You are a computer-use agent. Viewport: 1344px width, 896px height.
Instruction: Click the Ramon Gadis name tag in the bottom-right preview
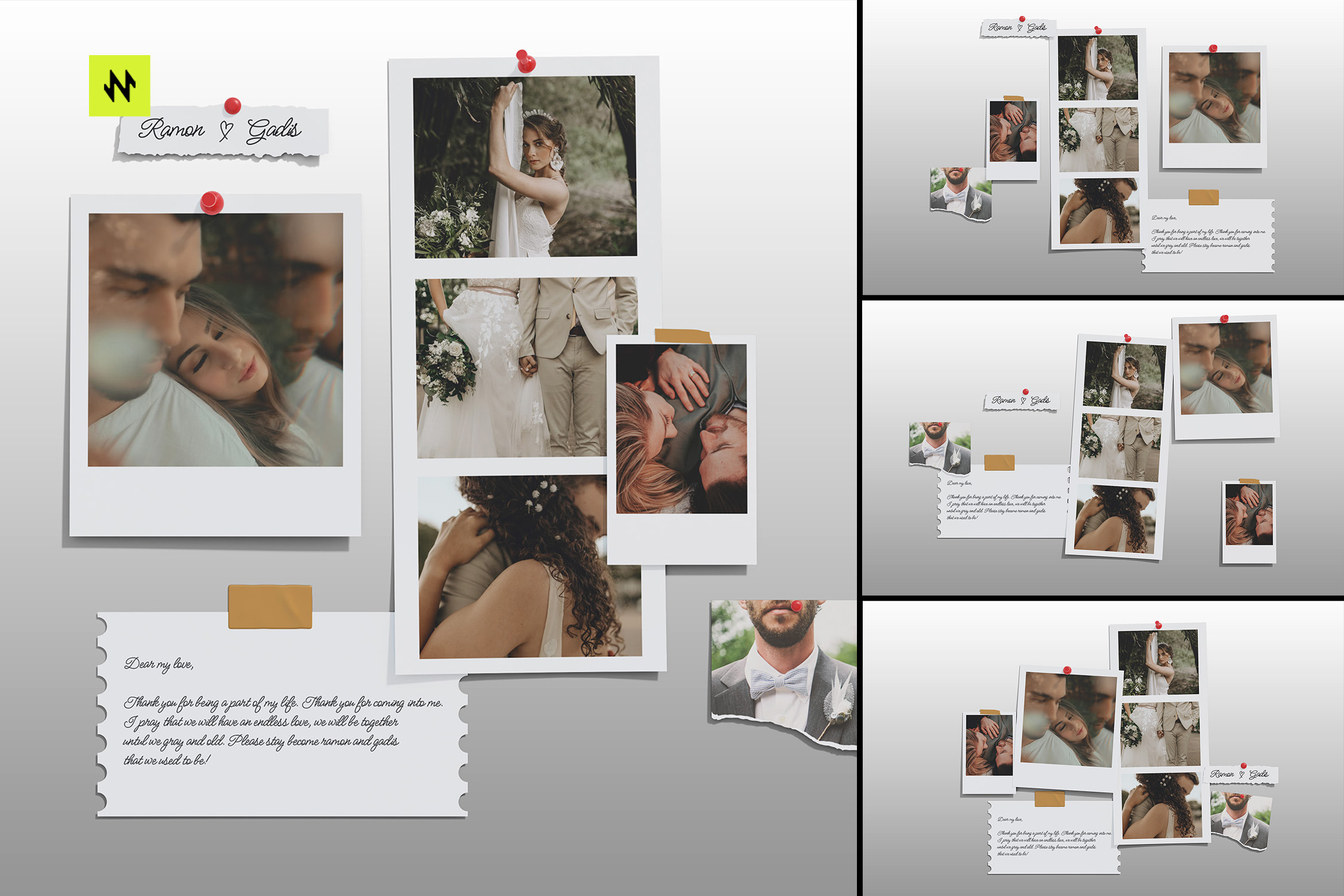[1240, 774]
